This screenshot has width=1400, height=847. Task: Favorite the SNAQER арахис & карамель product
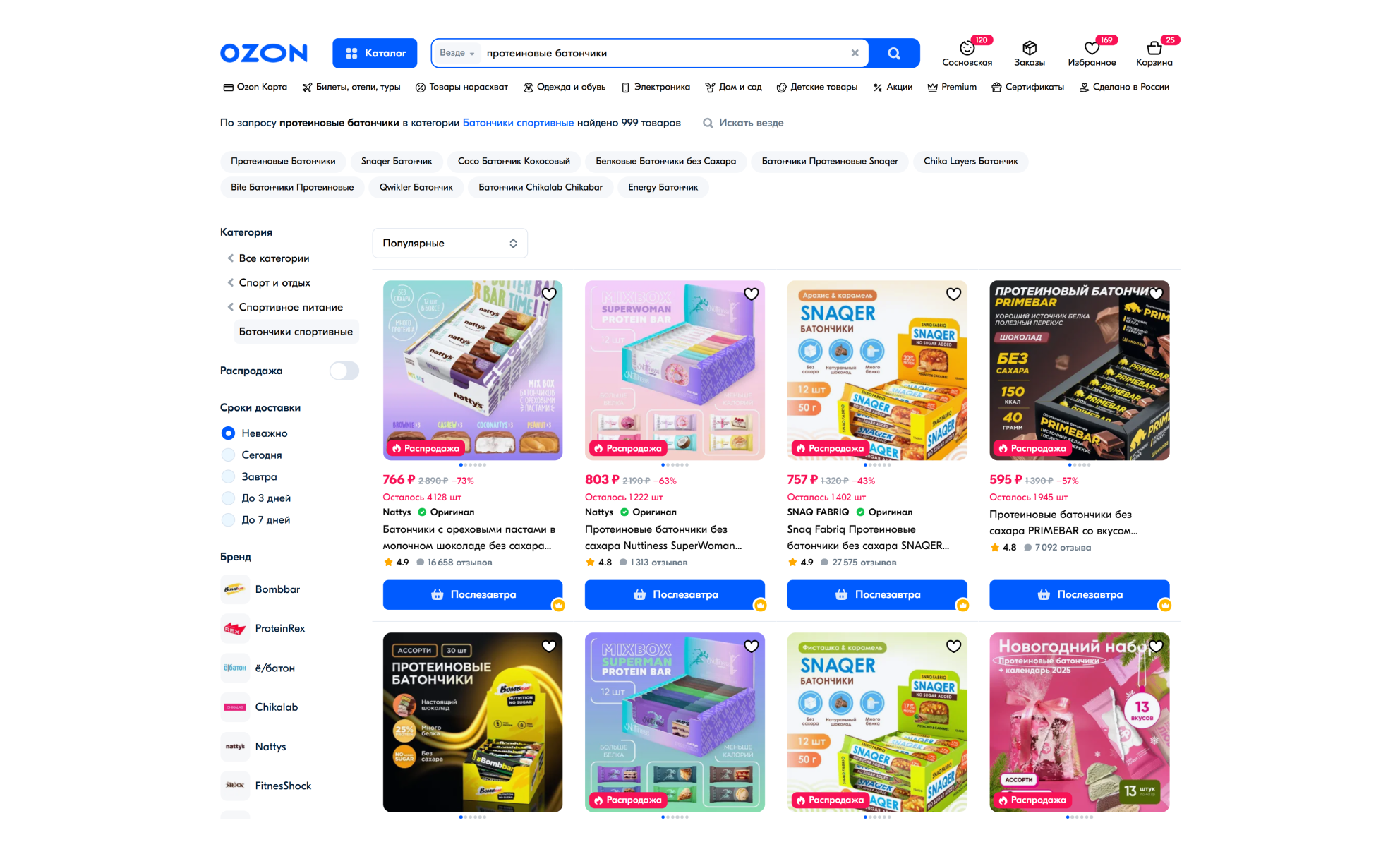tap(953, 294)
